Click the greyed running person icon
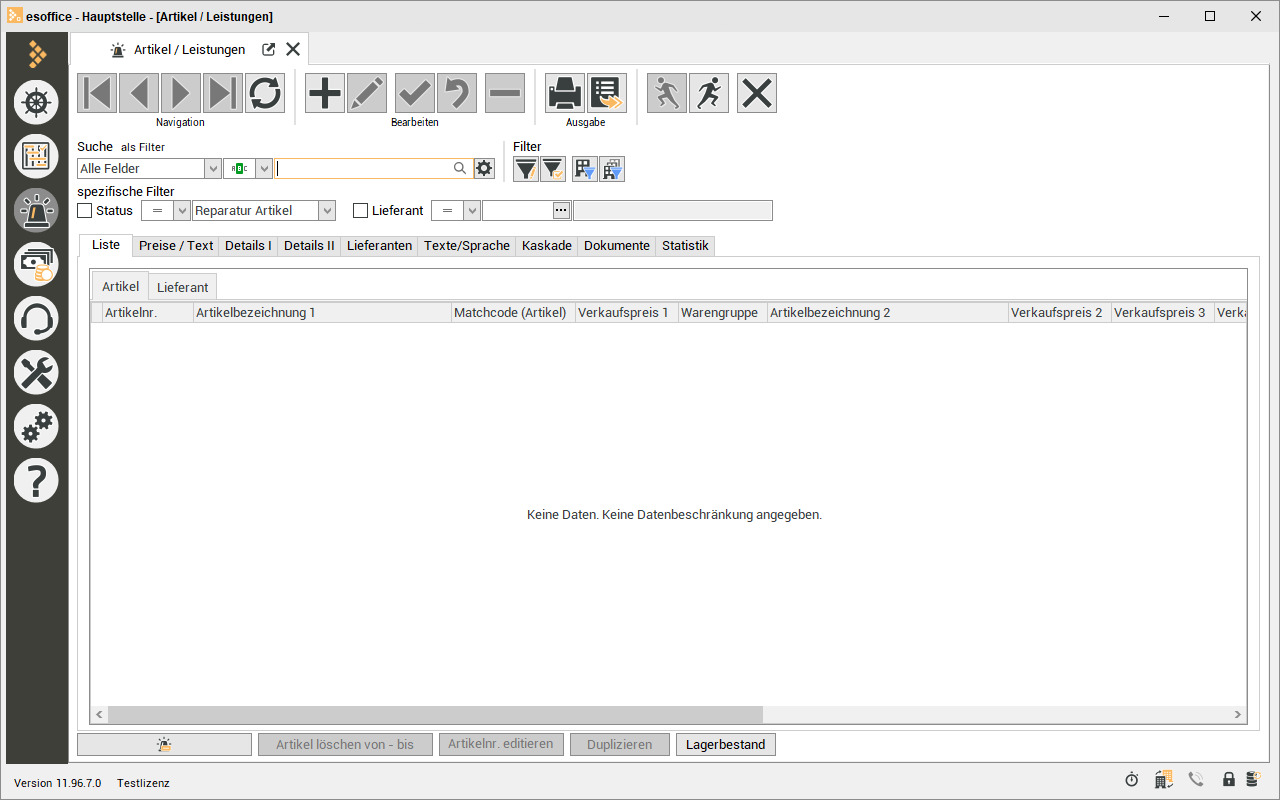Screen dimensions: 1280x800 667,93
